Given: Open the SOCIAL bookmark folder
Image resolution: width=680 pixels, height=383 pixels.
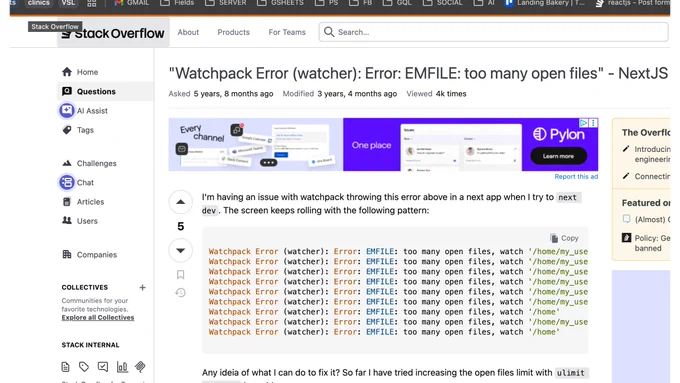Looking at the screenshot, I should pyautogui.click(x=443, y=3).
